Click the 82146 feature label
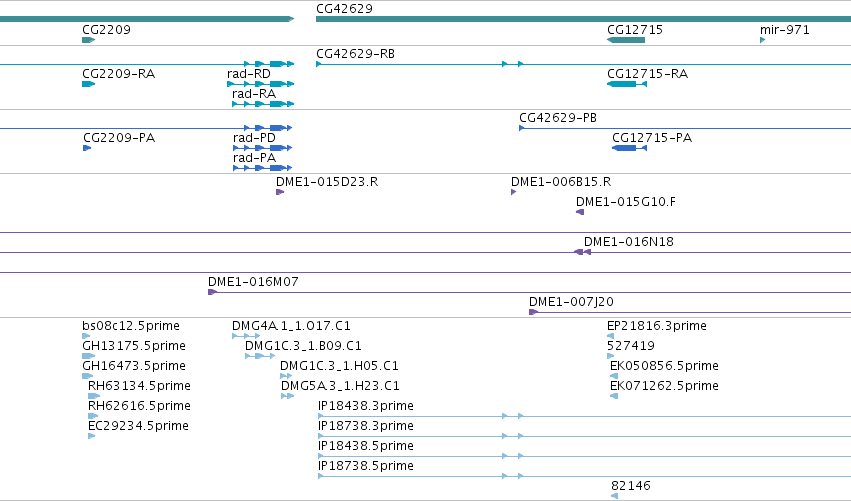The height and width of the screenshot is (501, 851). click(x=631, y=486)
